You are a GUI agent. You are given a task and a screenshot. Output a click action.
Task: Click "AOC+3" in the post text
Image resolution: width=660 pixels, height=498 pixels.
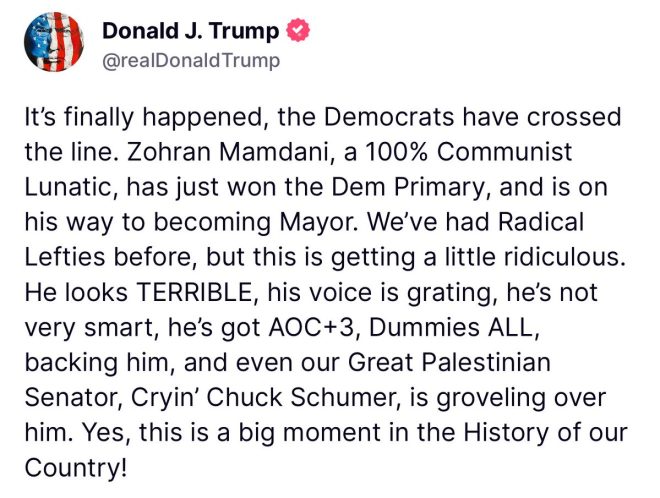point(311,328)
